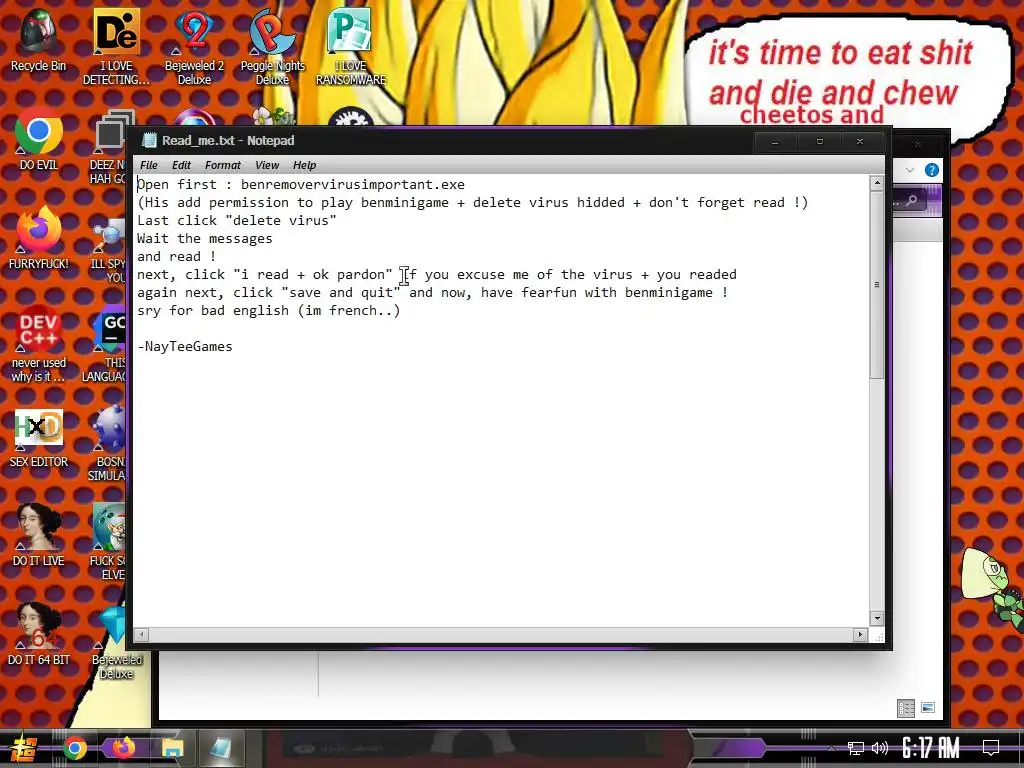Open the elf game desktop shortcut
The width and height of the screenshot is (1024, 768).
pyautogui.click(x=108, y=542)
